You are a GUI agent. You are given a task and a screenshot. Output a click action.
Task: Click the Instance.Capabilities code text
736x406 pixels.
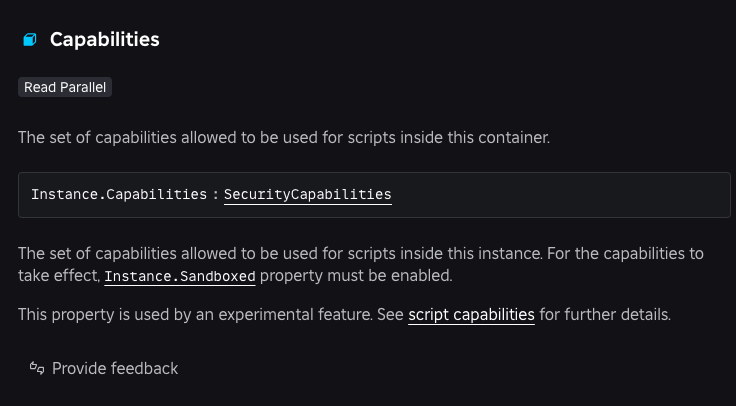tap(119, 194)
